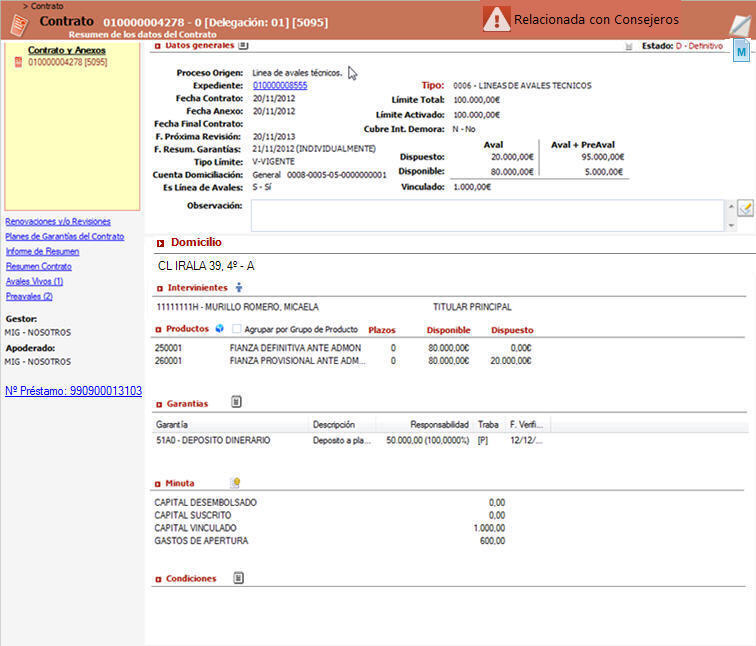Viewport: 756px width, 646px height.
Task: Click the Datos generales document icon
Action: coord(243,45)
